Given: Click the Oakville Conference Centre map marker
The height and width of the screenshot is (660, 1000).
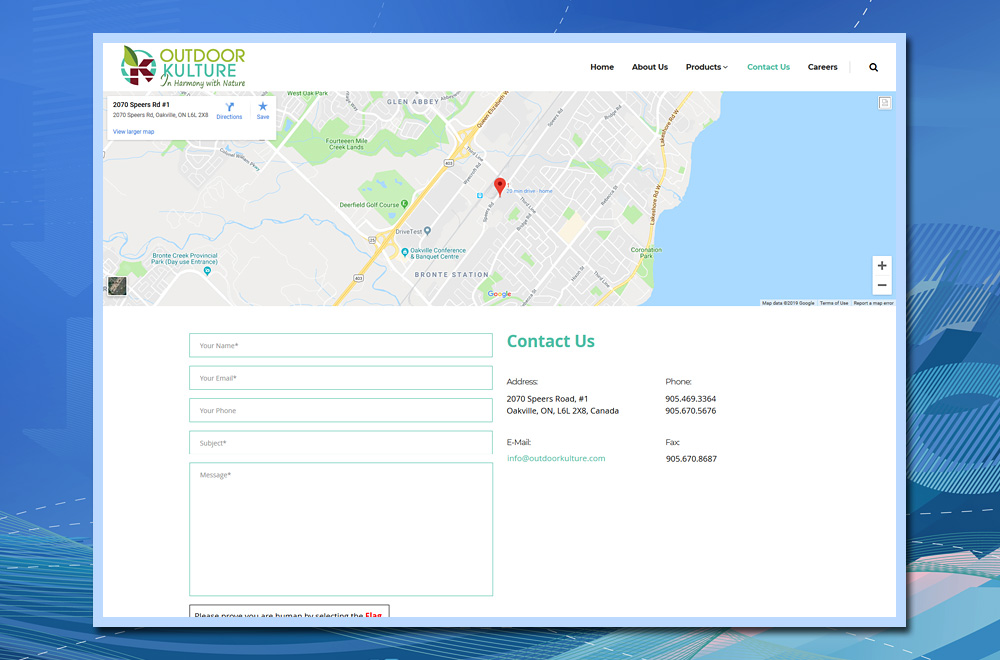Looking at the screenshot, I should click(404, 253).
